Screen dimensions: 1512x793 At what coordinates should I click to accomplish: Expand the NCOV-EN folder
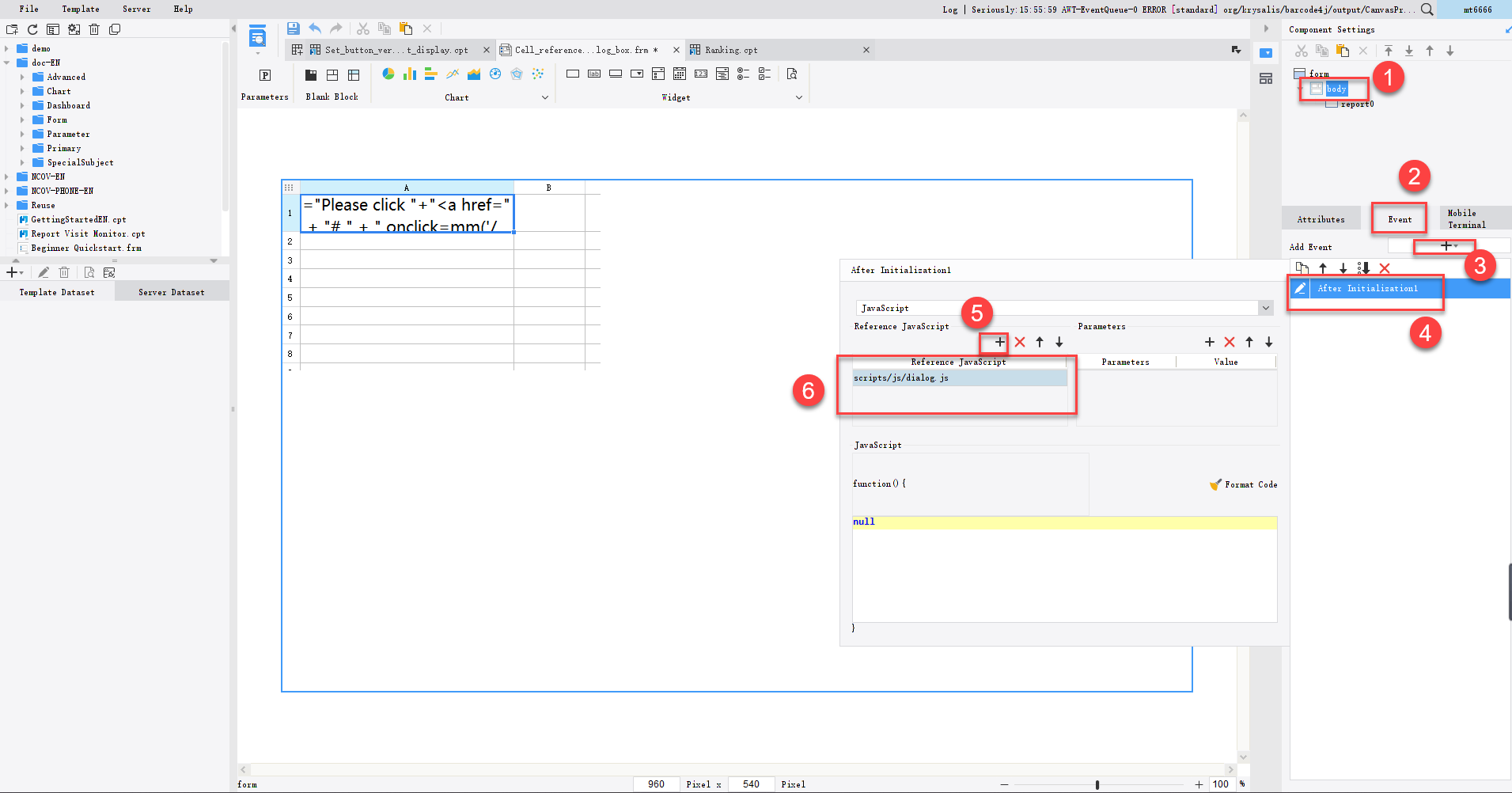pyautogui.click(x=7, y=176)
